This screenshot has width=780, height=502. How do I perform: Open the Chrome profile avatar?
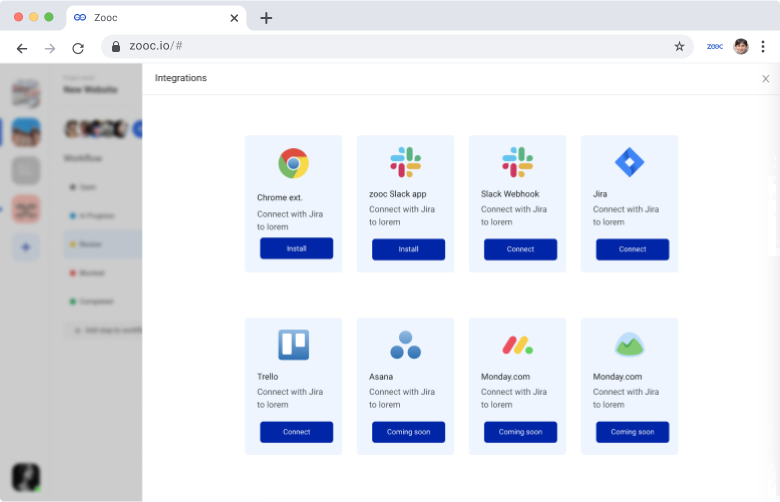[x=741, y=47]
